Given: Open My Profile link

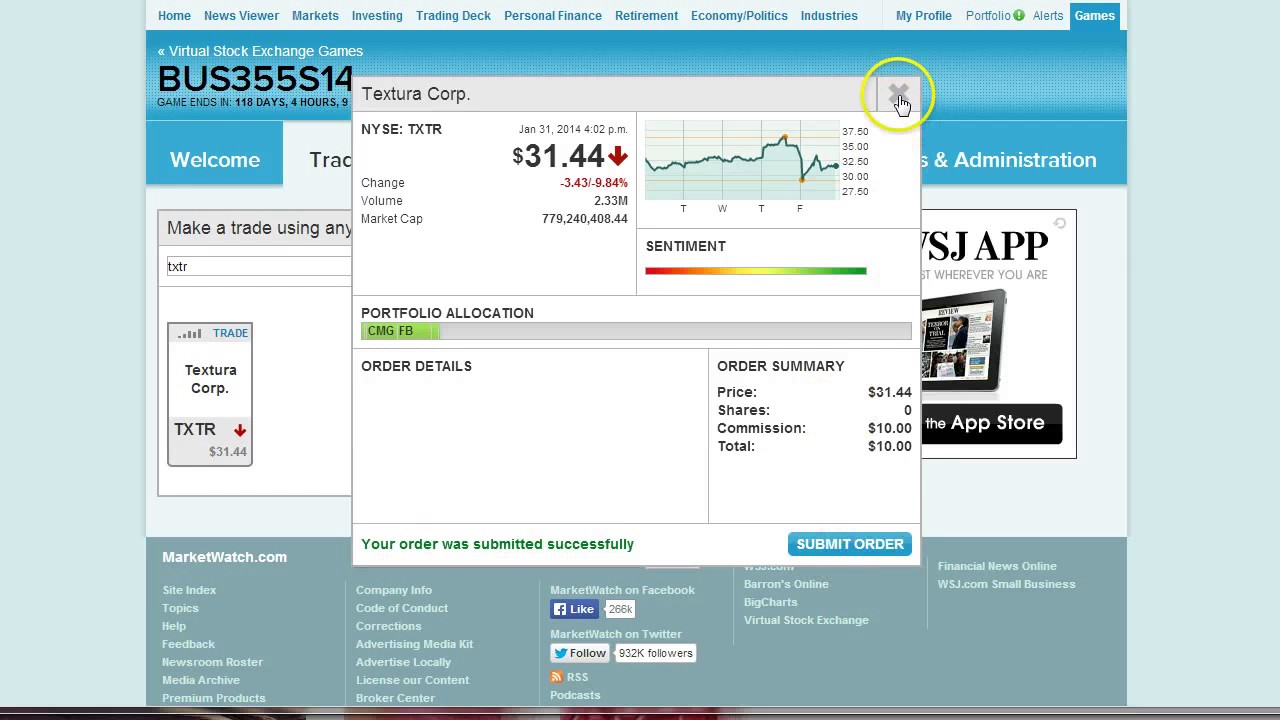Looking at the screenshot, I should click(x=924, y=16).
